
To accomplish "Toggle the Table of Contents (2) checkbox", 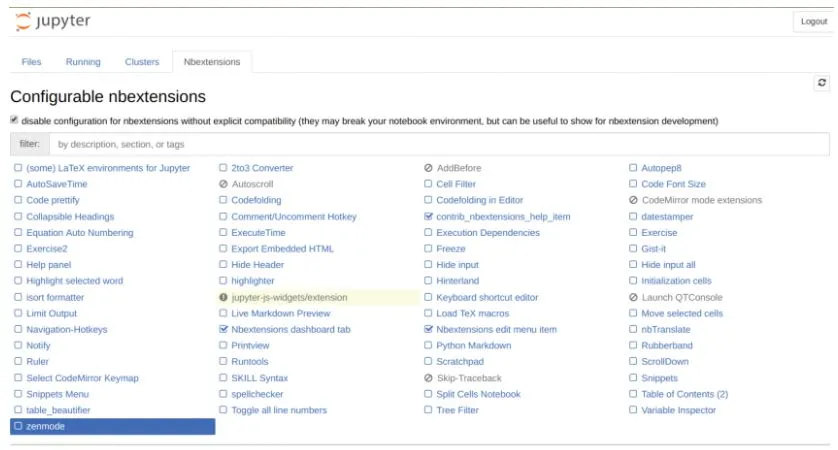I will (633, 395).
